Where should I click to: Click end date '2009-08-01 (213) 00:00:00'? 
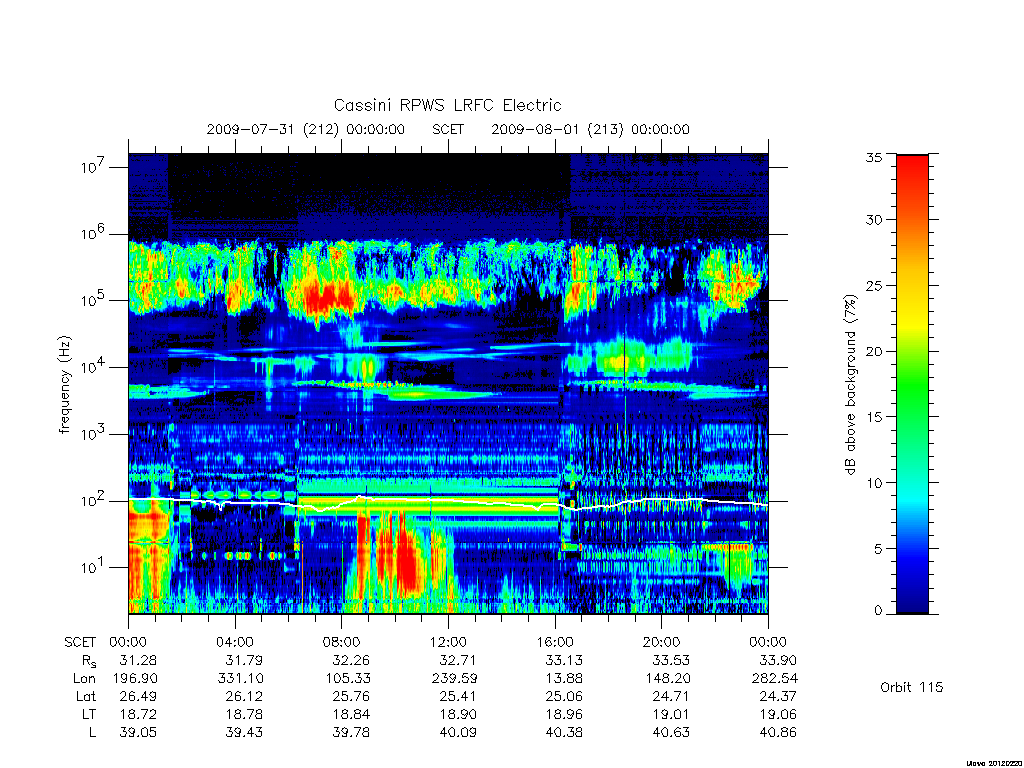click(x=590, y=129)
